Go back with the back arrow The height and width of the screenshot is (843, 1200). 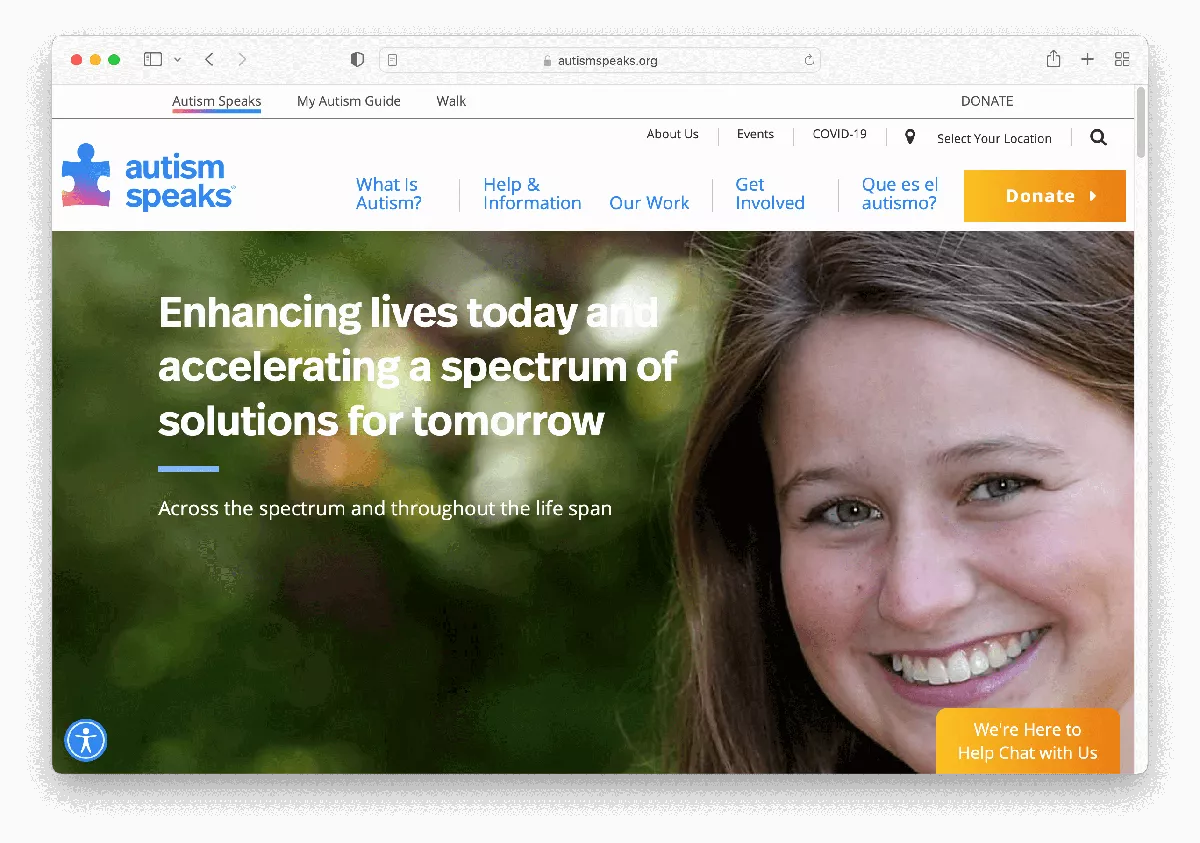pyautogui.click(x=209, y=60)
